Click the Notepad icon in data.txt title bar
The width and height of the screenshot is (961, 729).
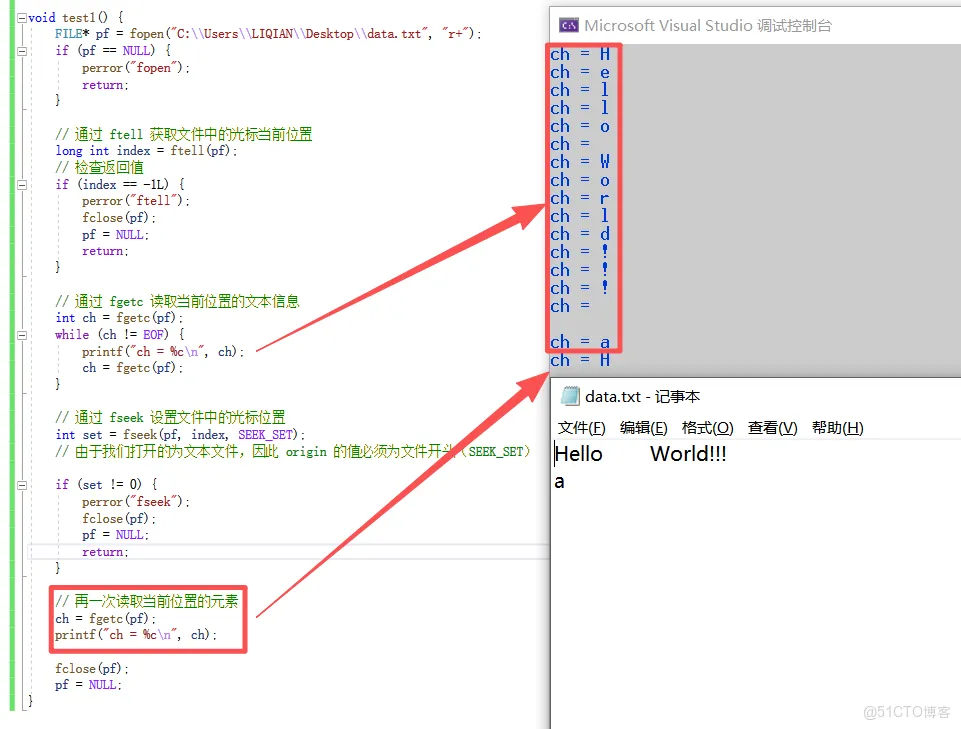[570, 396]
